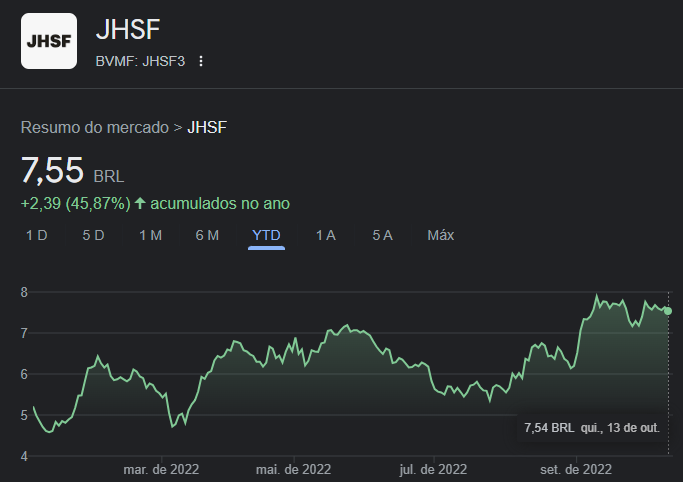Click the JHSF breadcrumb text
The height and width of the screenshot is (482, 683).
(x=207, y=128)
